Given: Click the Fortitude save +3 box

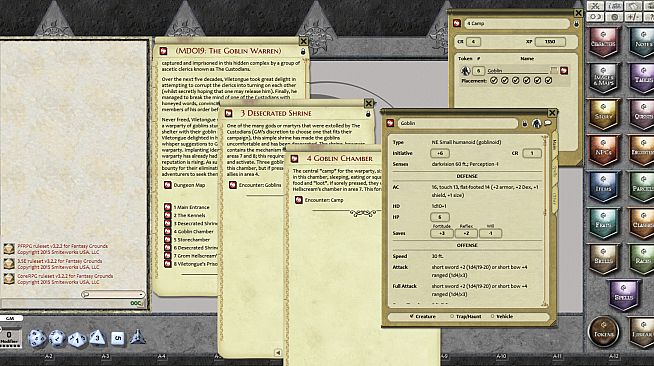Looking at the screenshot, I should 442,233.
